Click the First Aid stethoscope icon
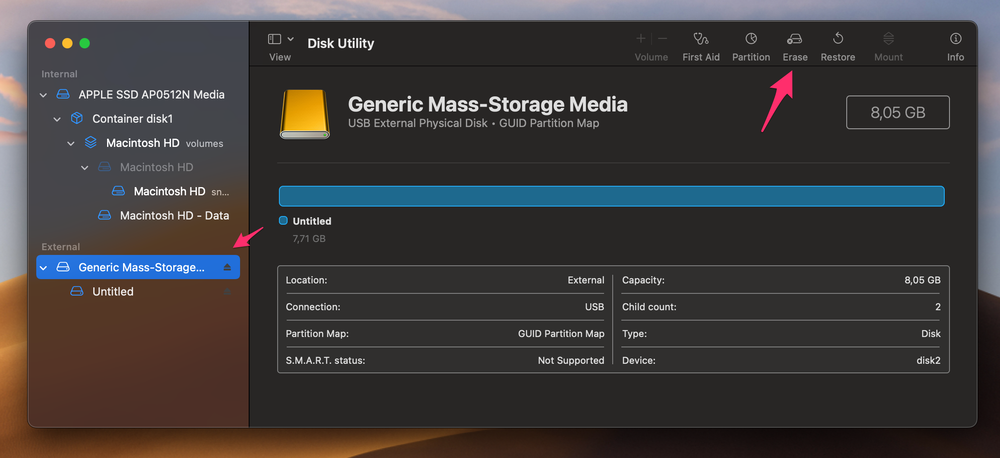 (x=700, y=39)
